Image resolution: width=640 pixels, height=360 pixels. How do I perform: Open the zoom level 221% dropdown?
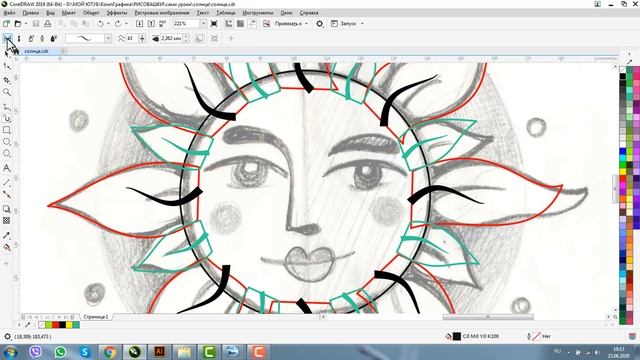click(x=203, y=24)
